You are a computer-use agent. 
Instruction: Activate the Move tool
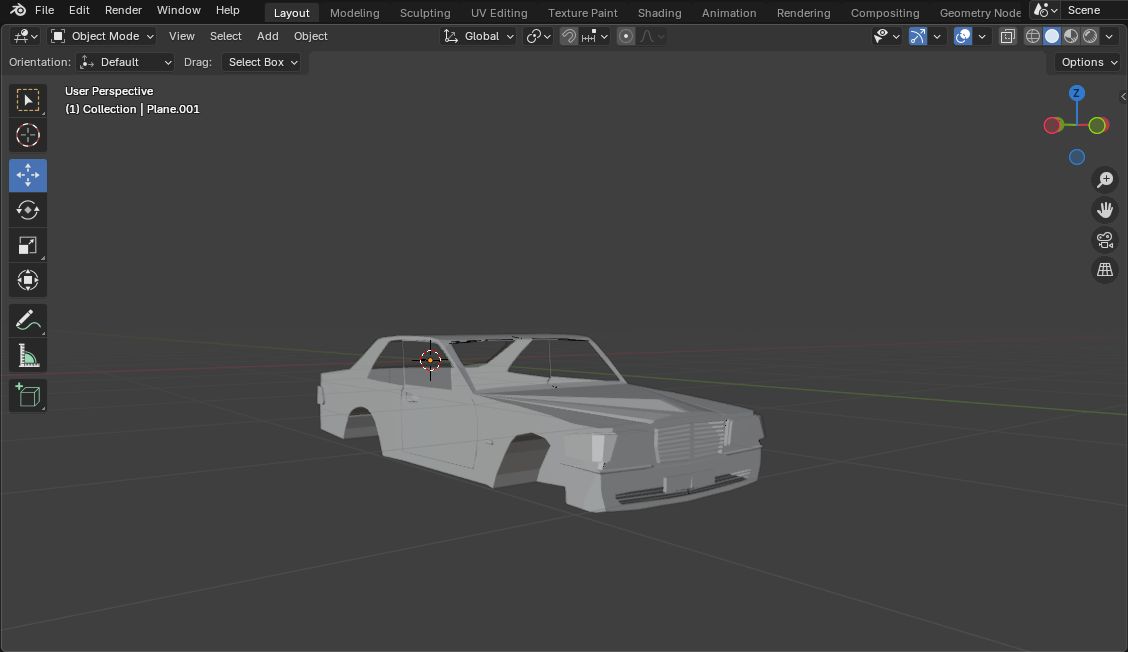[28, 176]
